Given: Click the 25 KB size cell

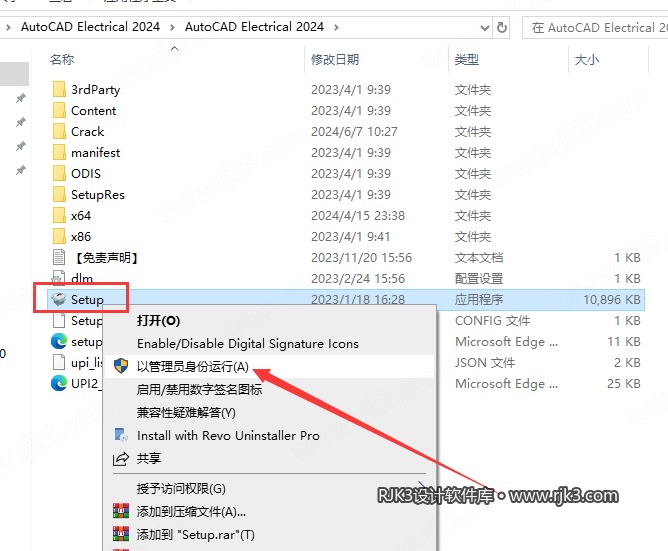Looking at the screenshot, I should tap(624, 384).
